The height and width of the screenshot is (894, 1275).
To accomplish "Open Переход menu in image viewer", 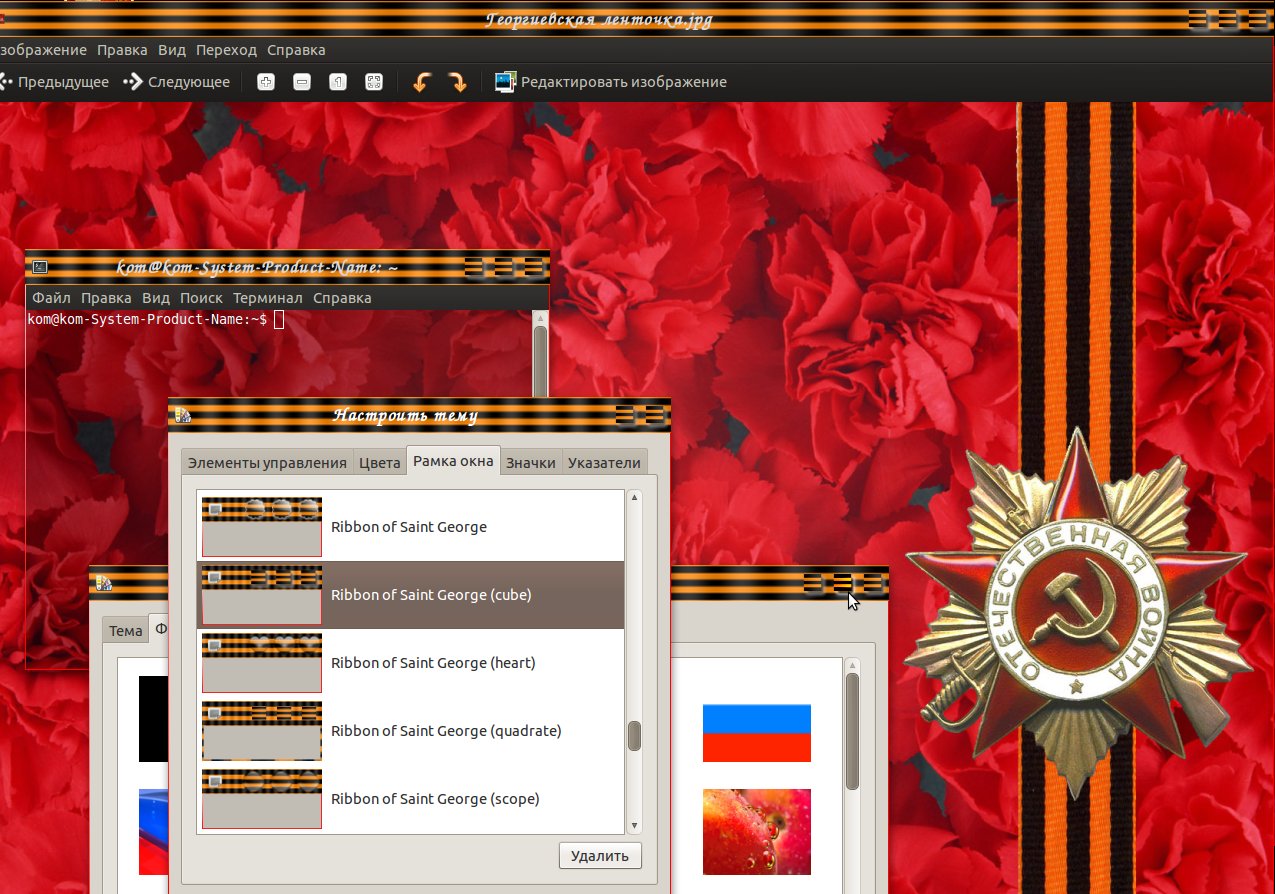I will (x=226, y=50).
